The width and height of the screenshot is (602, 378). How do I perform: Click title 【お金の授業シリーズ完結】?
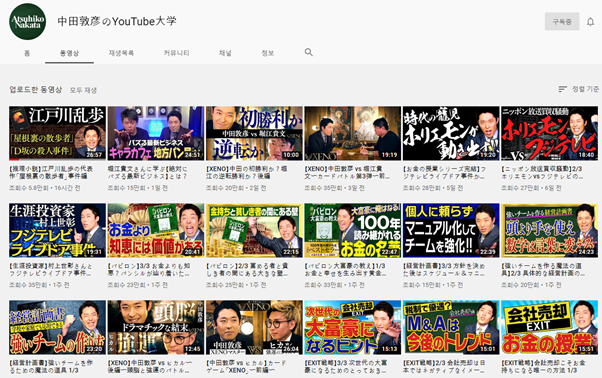click(x=444, y=172)
